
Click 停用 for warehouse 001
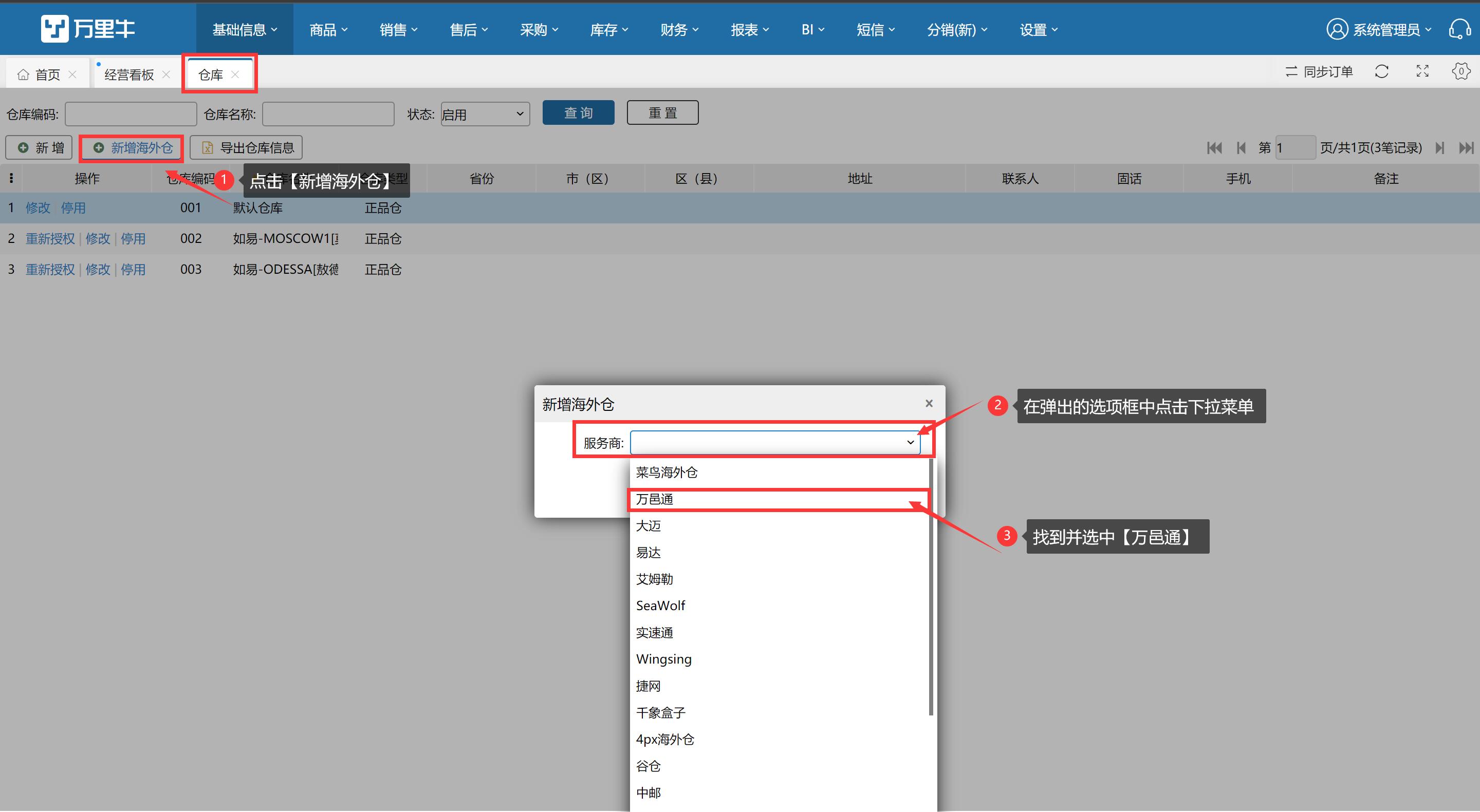(73, 208)
